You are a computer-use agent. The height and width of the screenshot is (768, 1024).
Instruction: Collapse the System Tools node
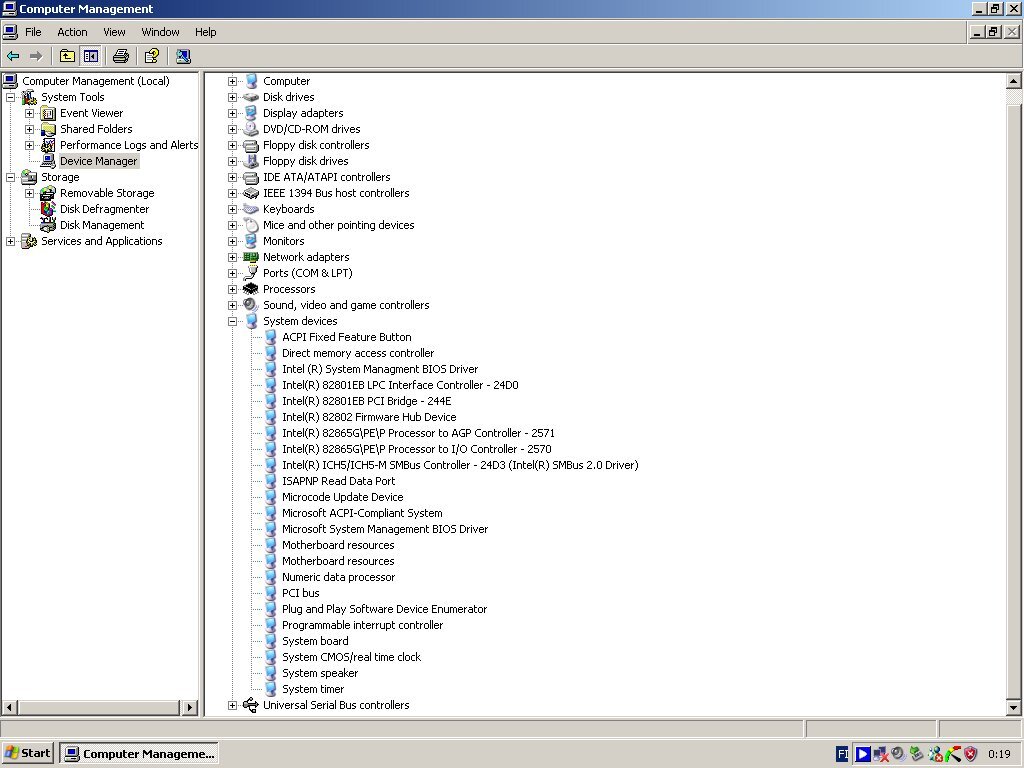click(10, 97)
